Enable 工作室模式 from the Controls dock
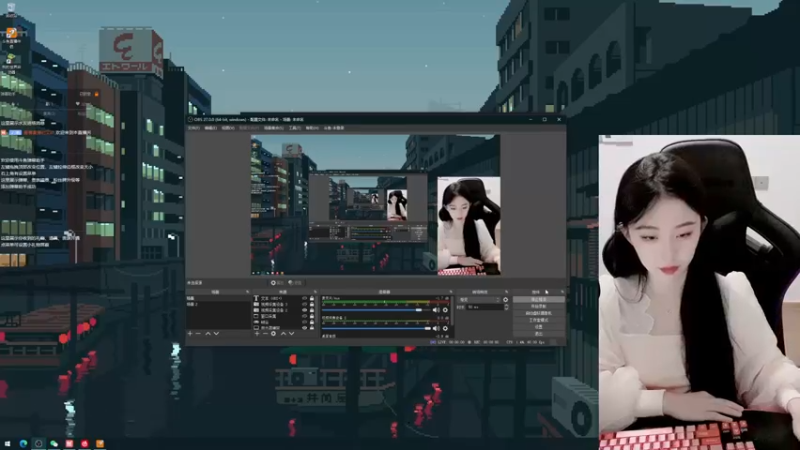800x450 pixels. (538, 320)
